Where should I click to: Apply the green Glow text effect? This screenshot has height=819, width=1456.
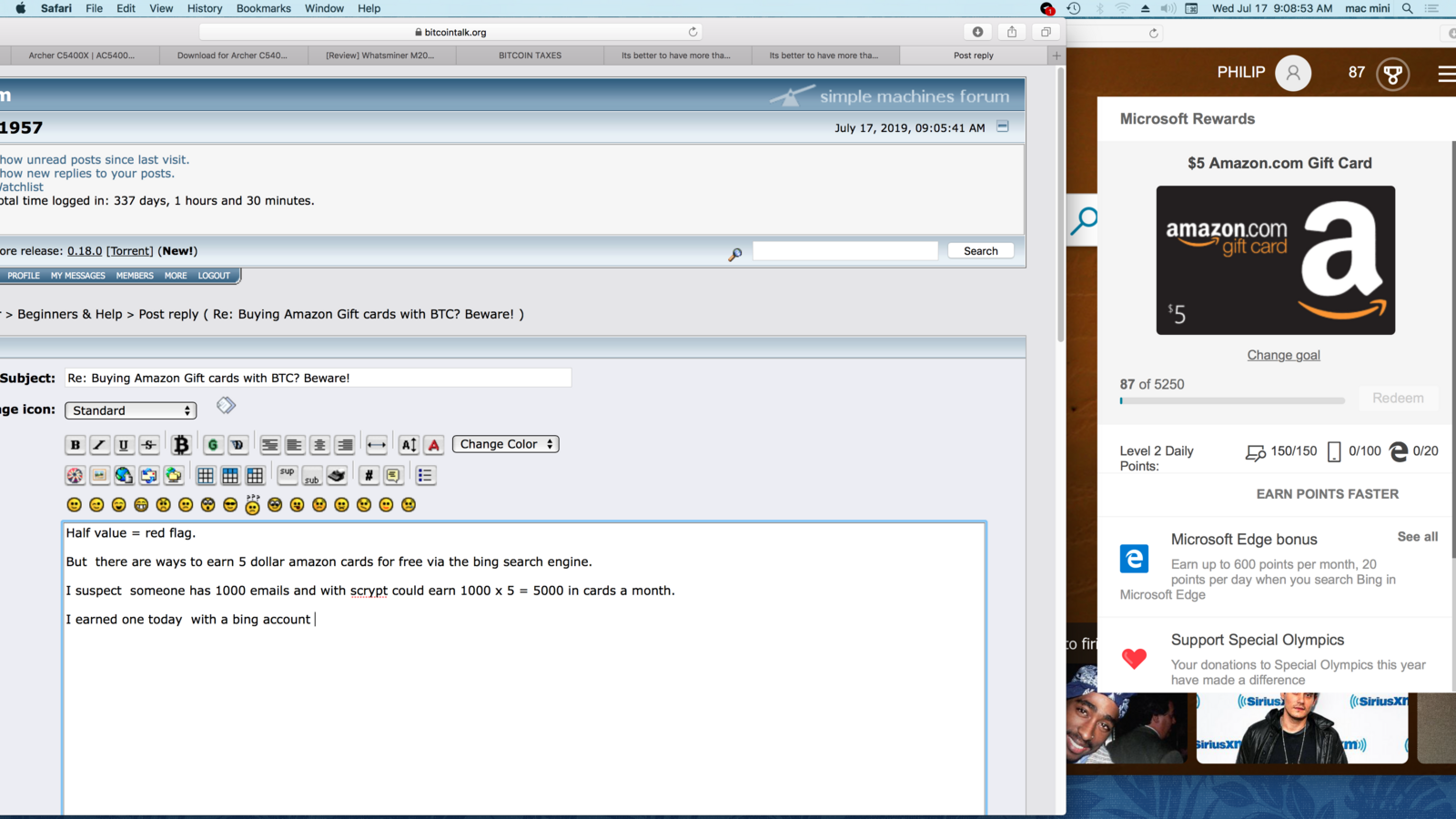(x=213, y=445)
